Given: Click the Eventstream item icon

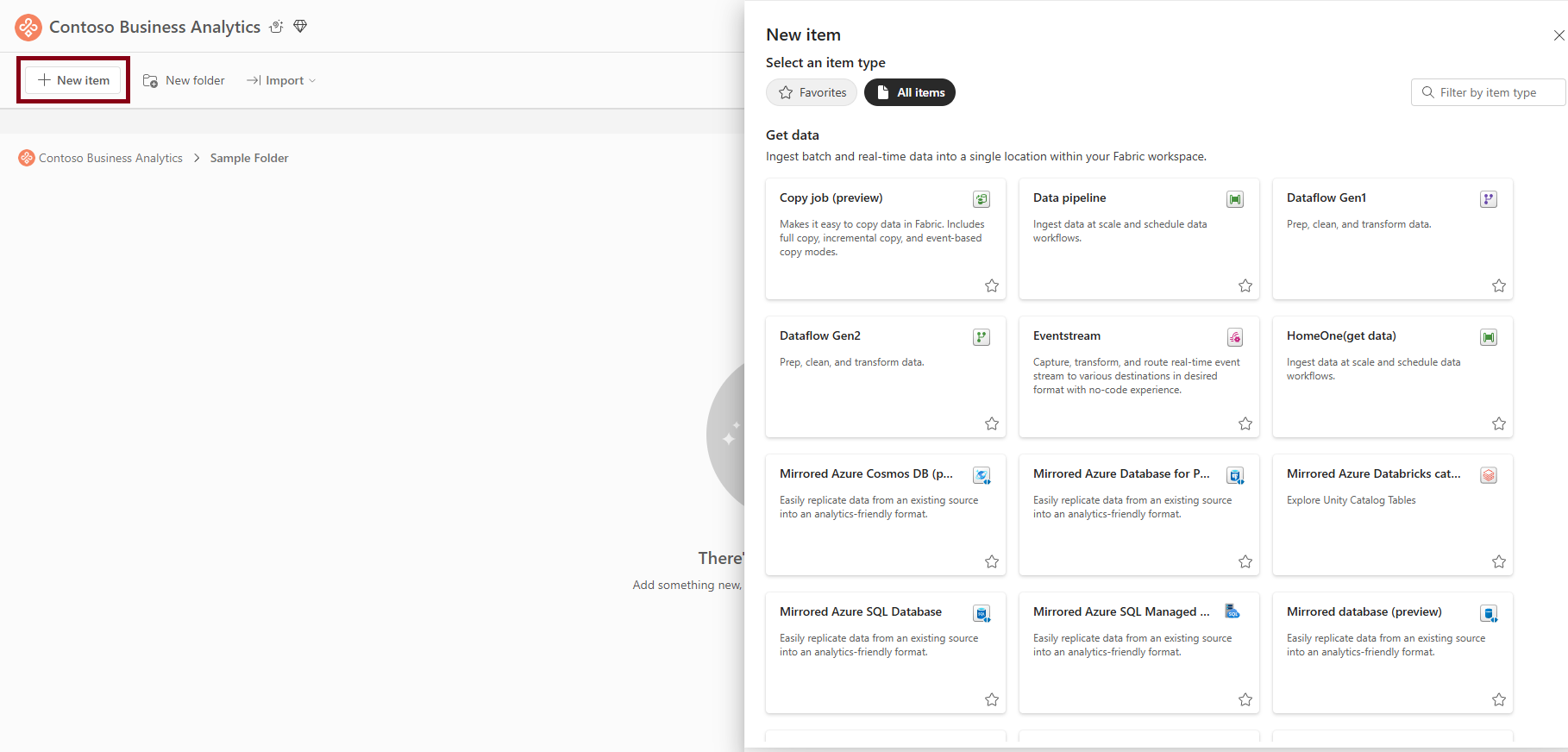Looking at the screenshot, I should pos(1235,337).
